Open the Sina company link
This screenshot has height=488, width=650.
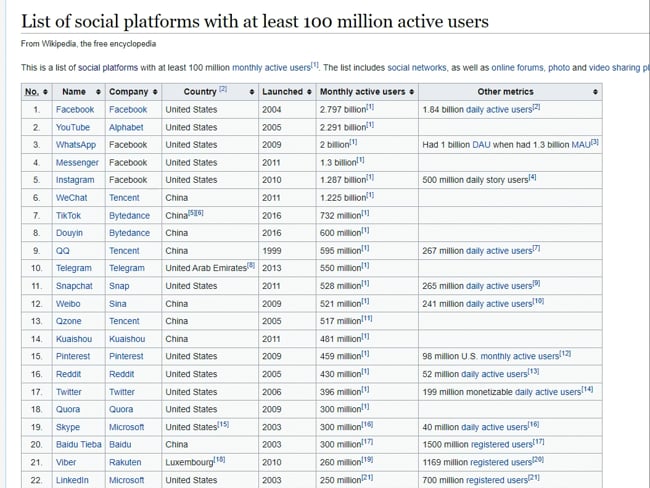pyautogui.click(x=118, y=304)
